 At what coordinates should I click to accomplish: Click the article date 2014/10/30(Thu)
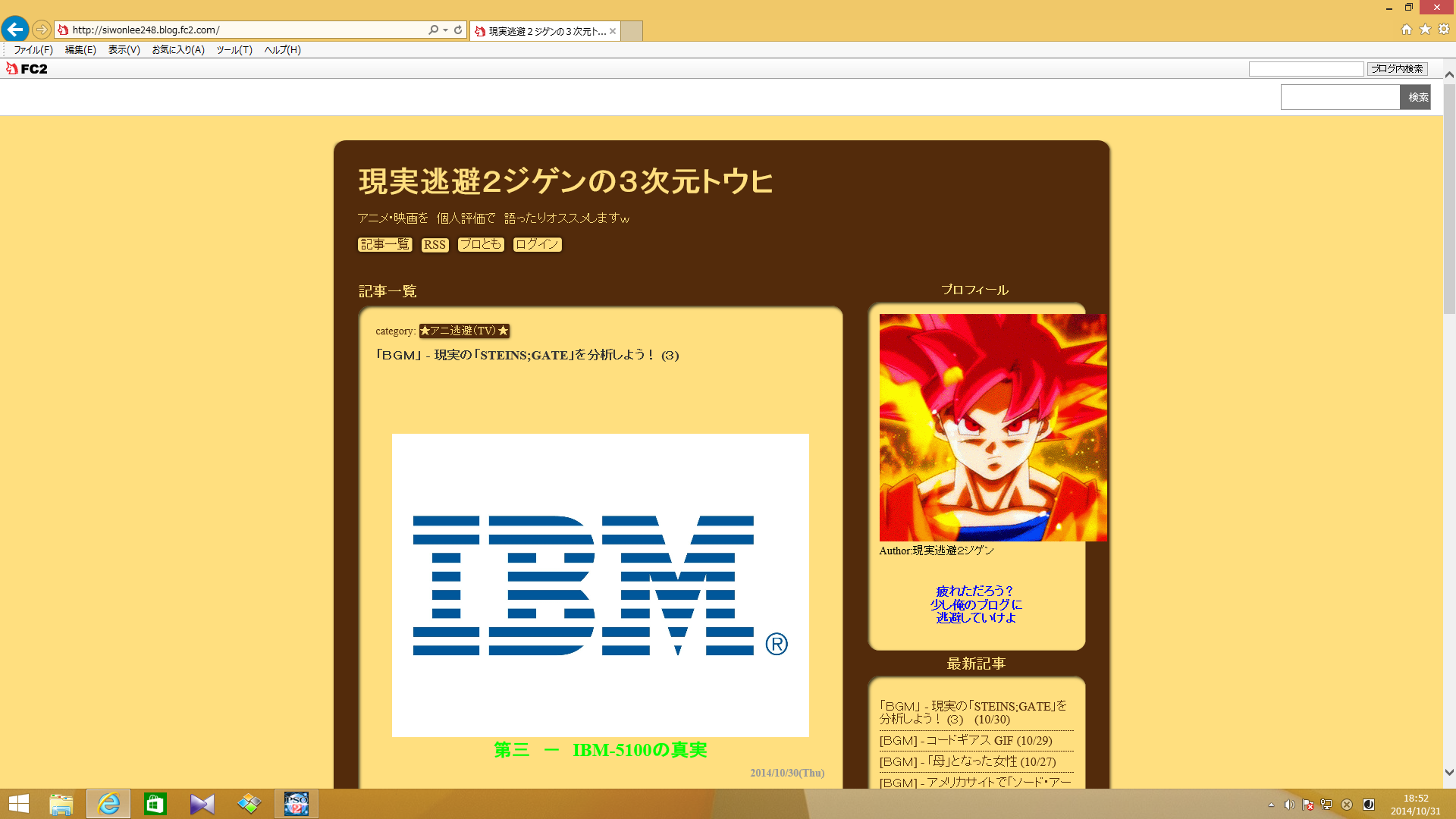[787, 773]
